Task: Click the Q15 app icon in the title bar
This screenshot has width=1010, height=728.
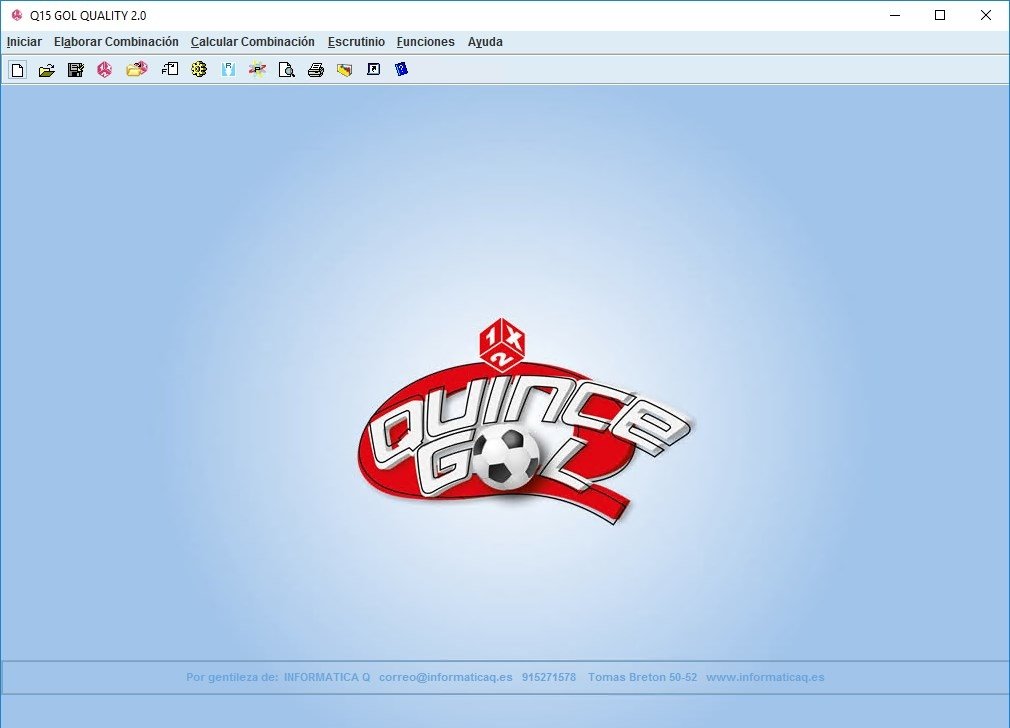Action: click(17, 15)
